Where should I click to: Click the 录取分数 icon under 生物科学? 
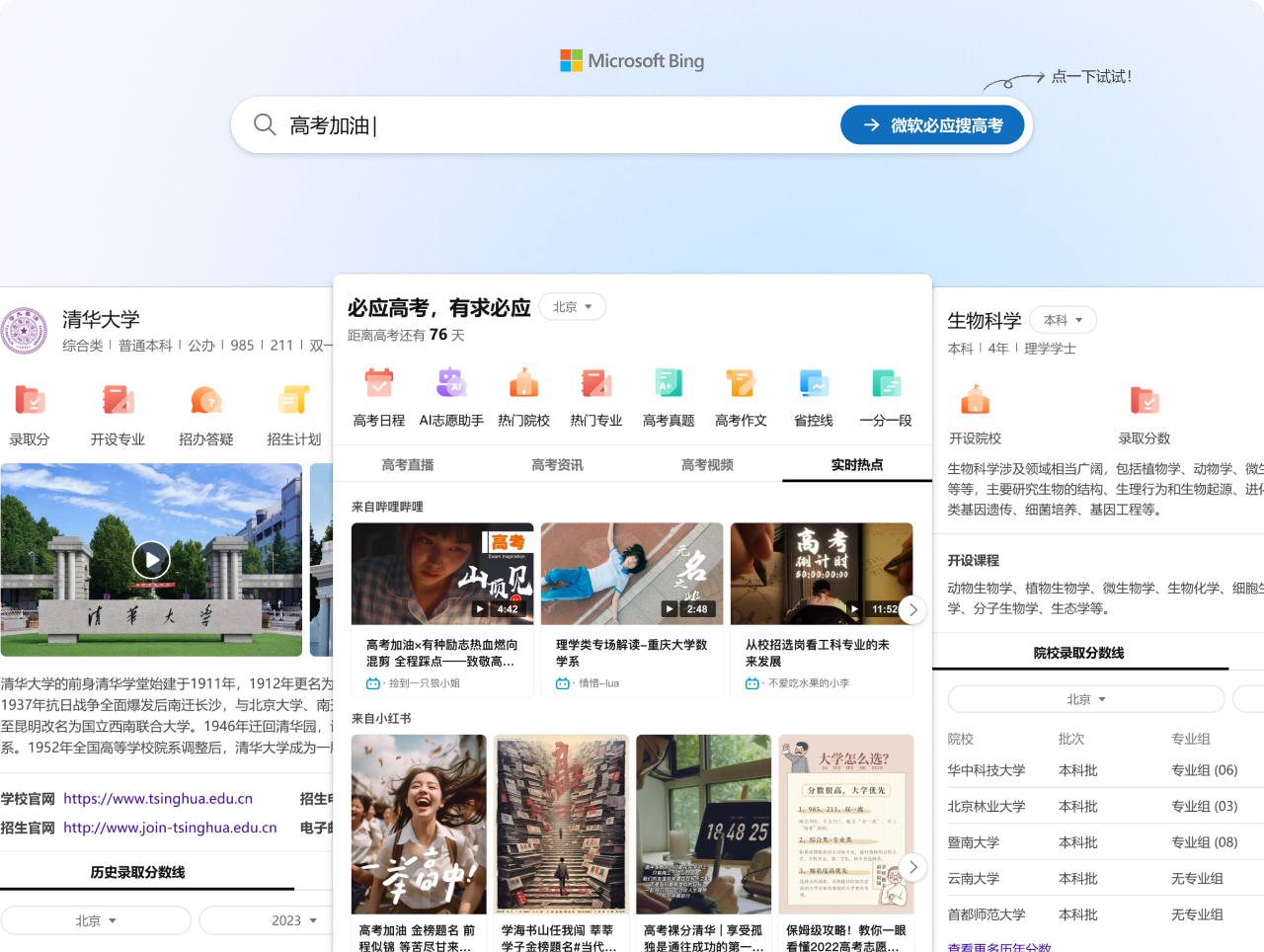click(1145, 400)
